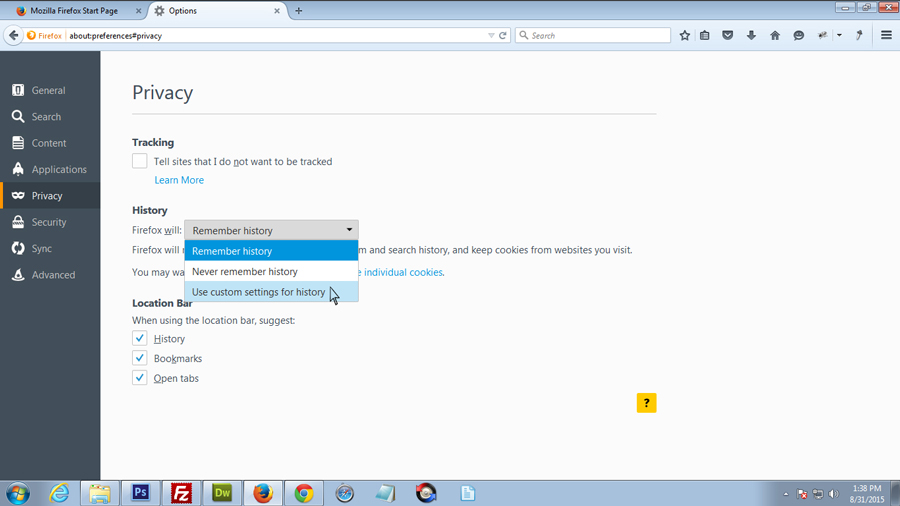
Task: Click the taskbar clock showing 1:38 PM
Action: click(867, 494)
